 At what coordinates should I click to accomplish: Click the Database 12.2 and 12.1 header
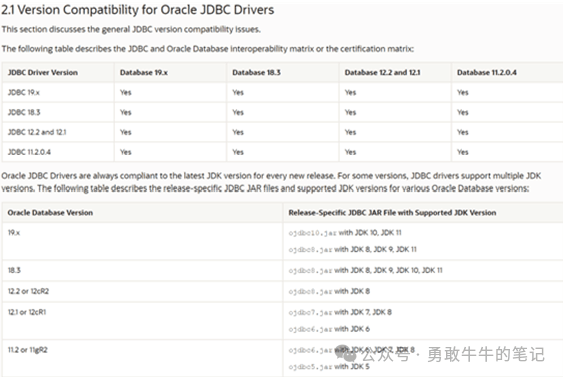tap(382, 73)
